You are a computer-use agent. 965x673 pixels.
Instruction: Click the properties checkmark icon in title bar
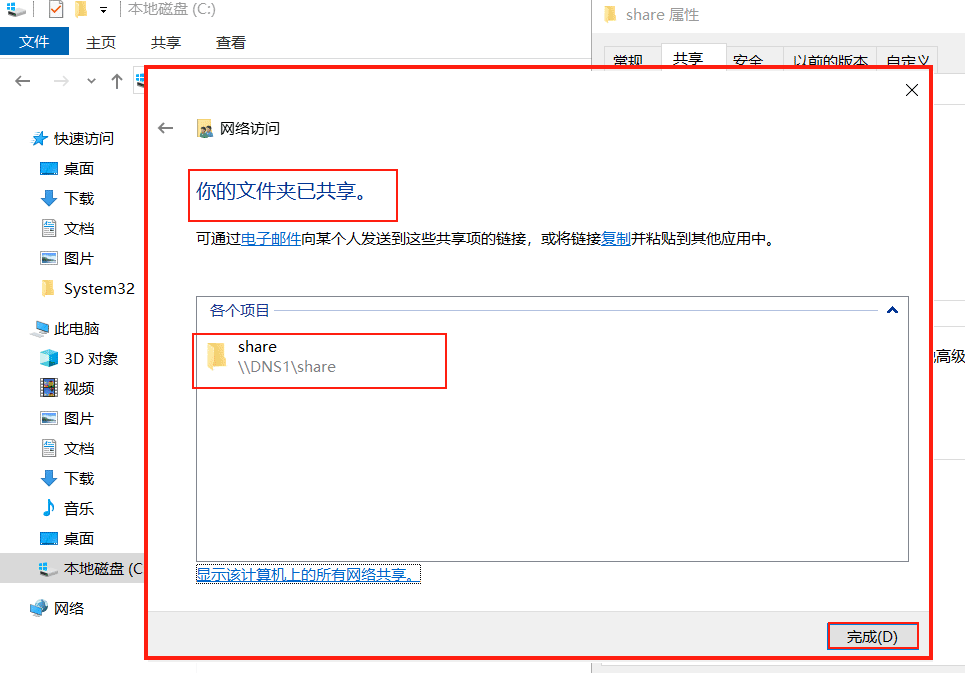coord(56,9)
